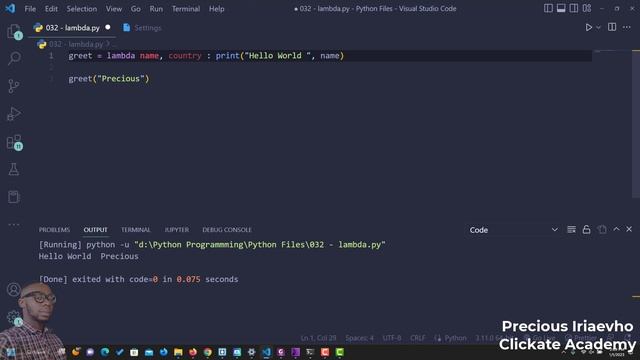Open Windows Settings gear from the taskbar
Viewport: 640px width, 360px height.
(252, 352)
